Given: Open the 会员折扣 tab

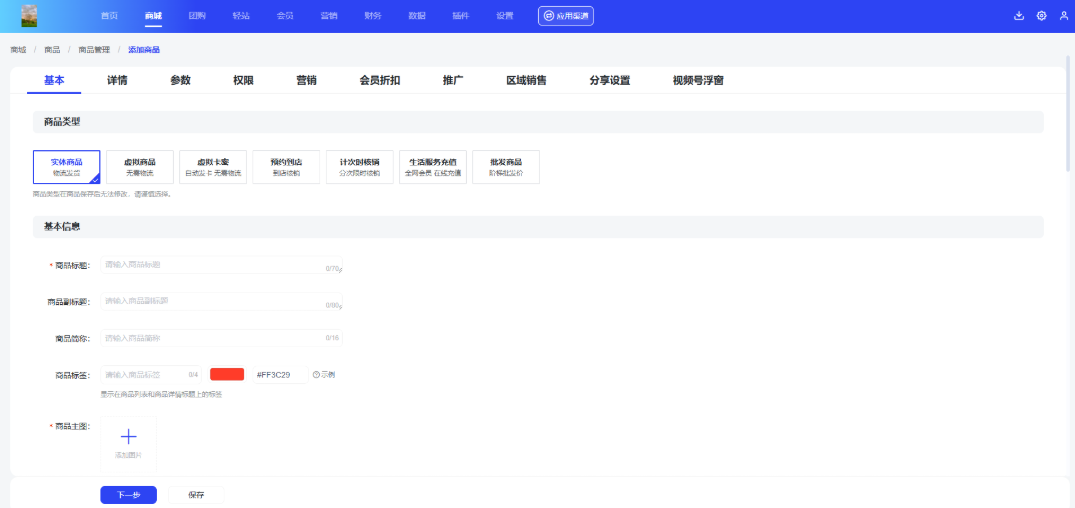Looking at the screenshot, I should [380, 80].
